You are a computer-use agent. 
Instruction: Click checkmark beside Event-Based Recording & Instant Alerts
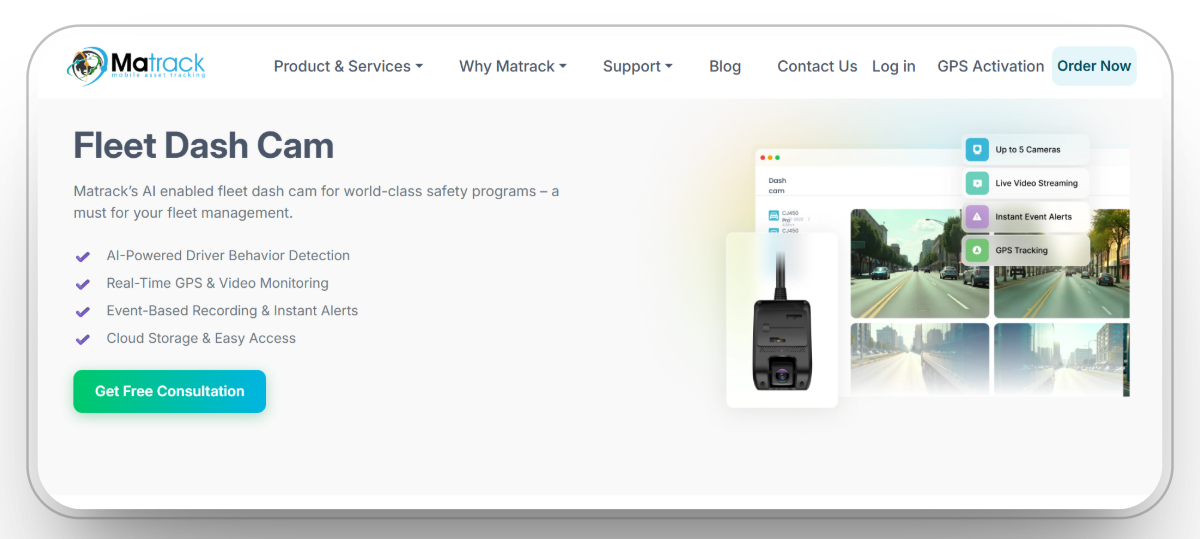tap(83, 311)
